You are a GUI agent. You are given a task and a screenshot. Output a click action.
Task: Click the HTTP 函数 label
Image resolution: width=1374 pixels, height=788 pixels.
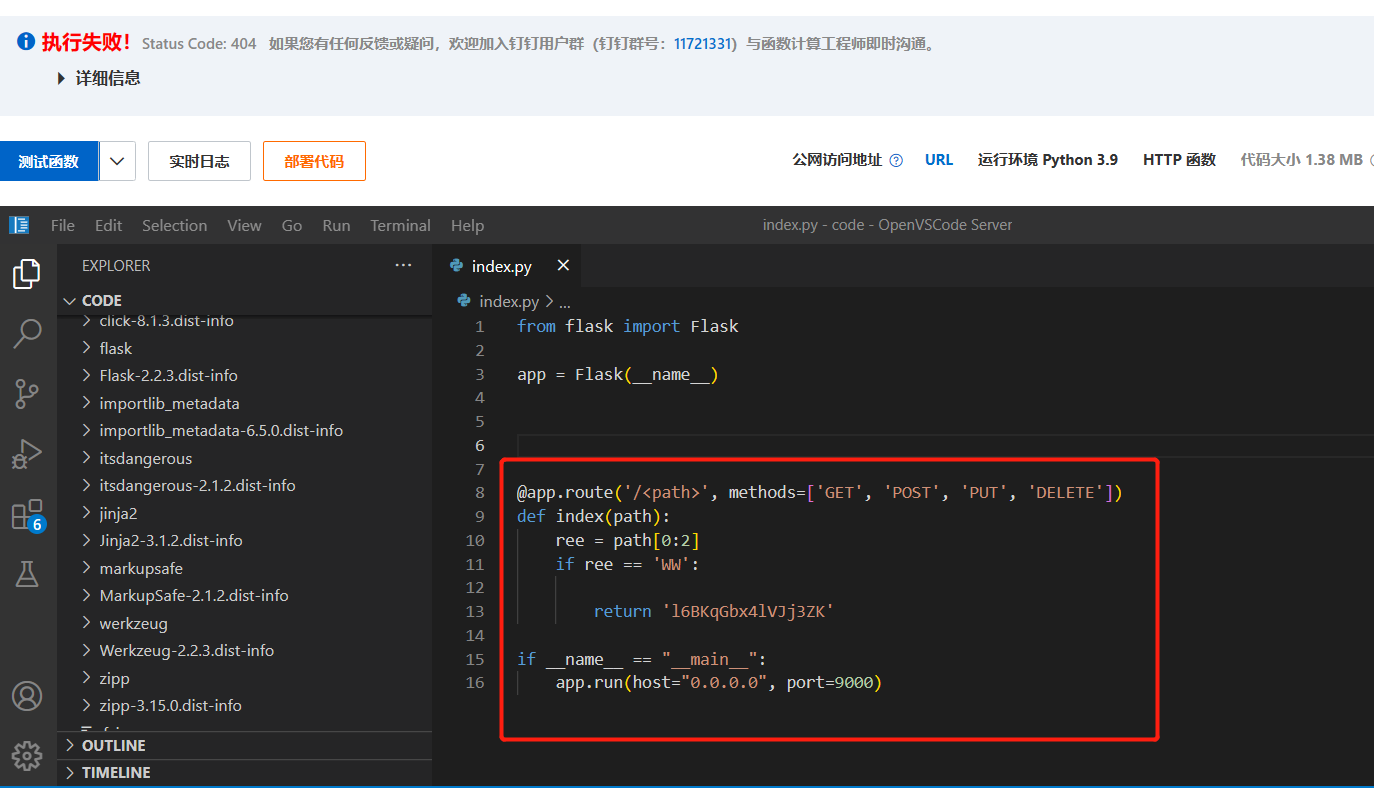pyautogui.click(x=1179, y=160)
